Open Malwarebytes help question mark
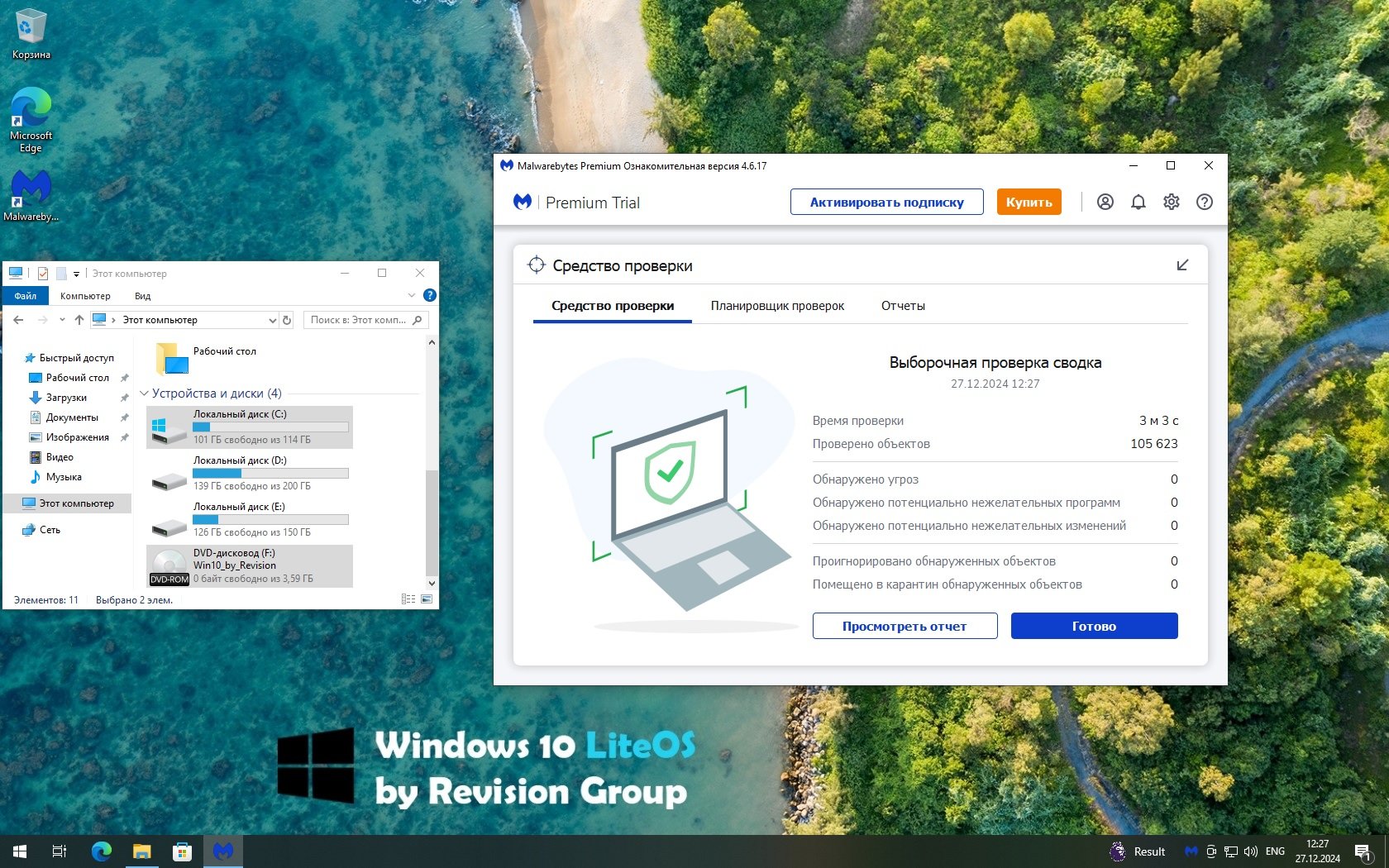Viewport: 1389px width, 868px height. click(x=1205, y=202)
